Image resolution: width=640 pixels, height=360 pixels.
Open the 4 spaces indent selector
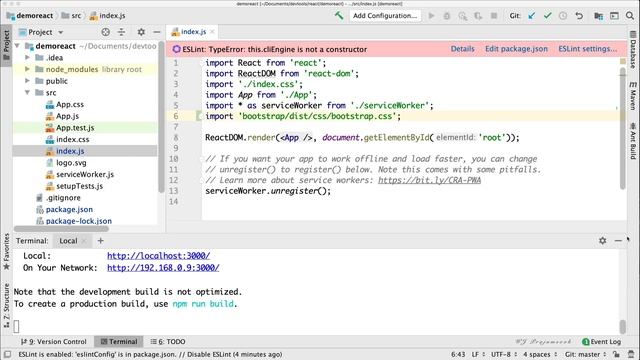[x=540, y=354]
